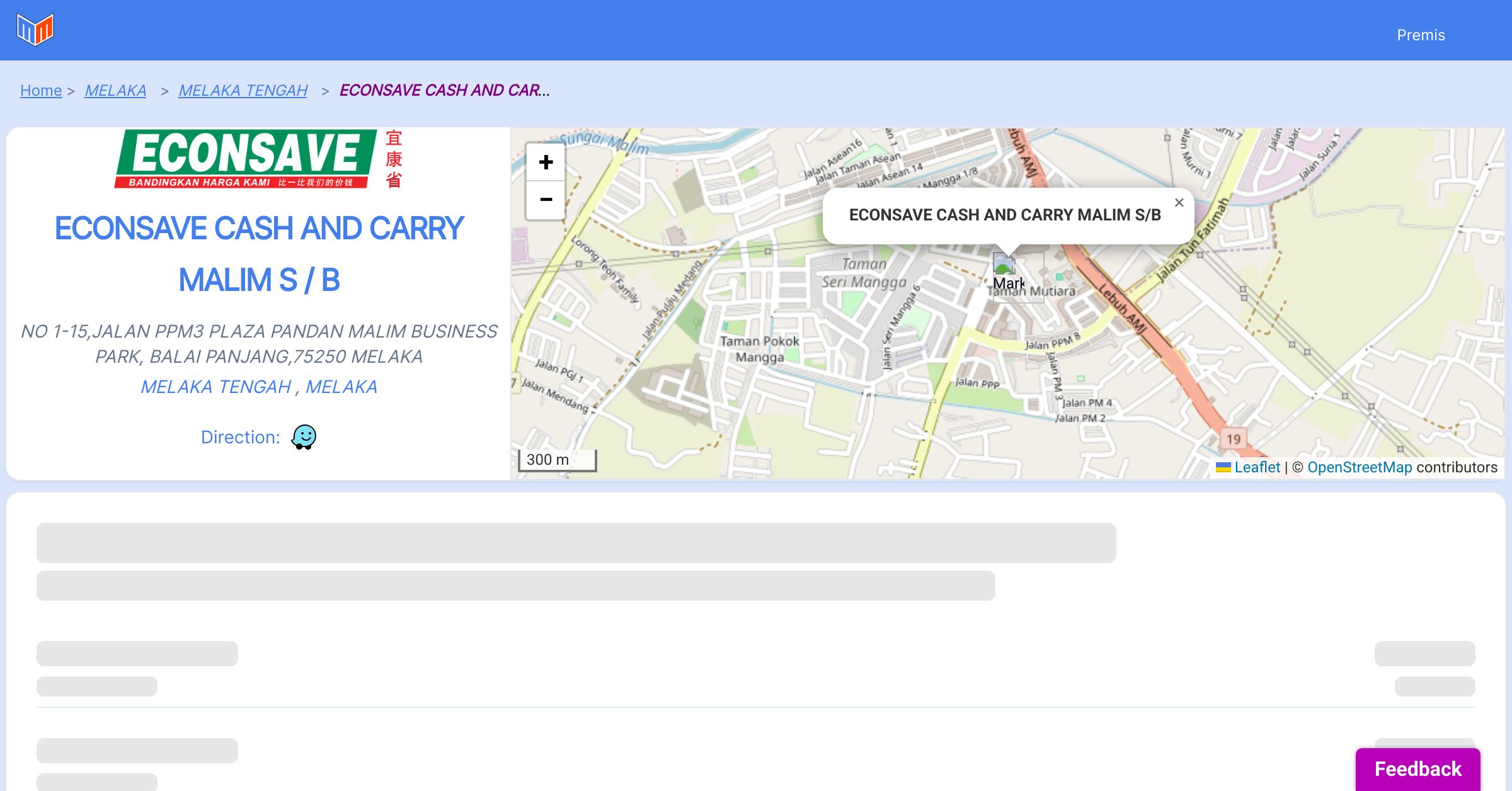
Task: Open MELAKA TENGAH breadcrumb link
Action: pyautogui.click(x=243, y=91)
